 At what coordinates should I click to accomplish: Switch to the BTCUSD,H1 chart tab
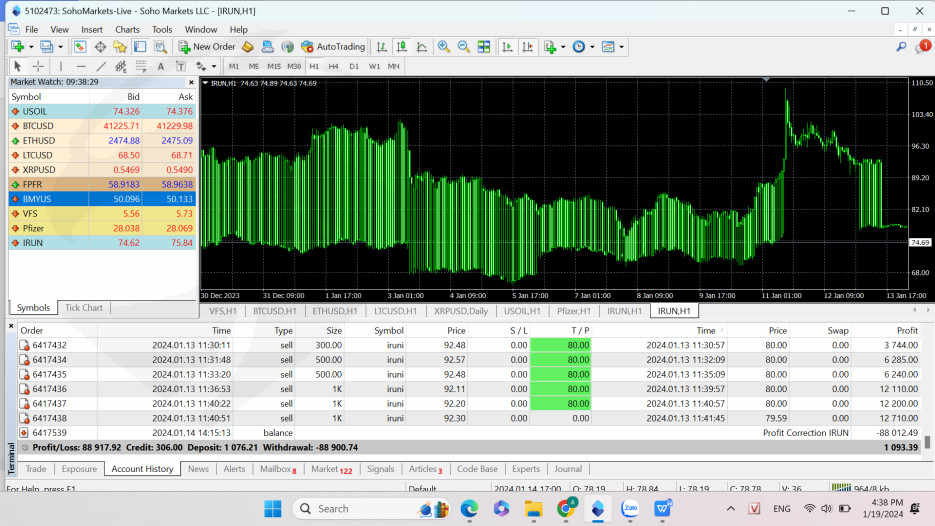point(276,311)
